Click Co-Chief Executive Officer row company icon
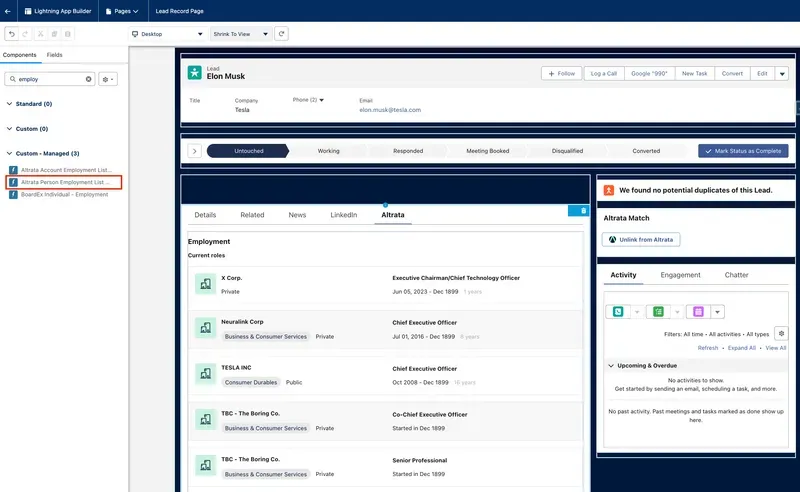The image size is (800, 492). (206, 420)
